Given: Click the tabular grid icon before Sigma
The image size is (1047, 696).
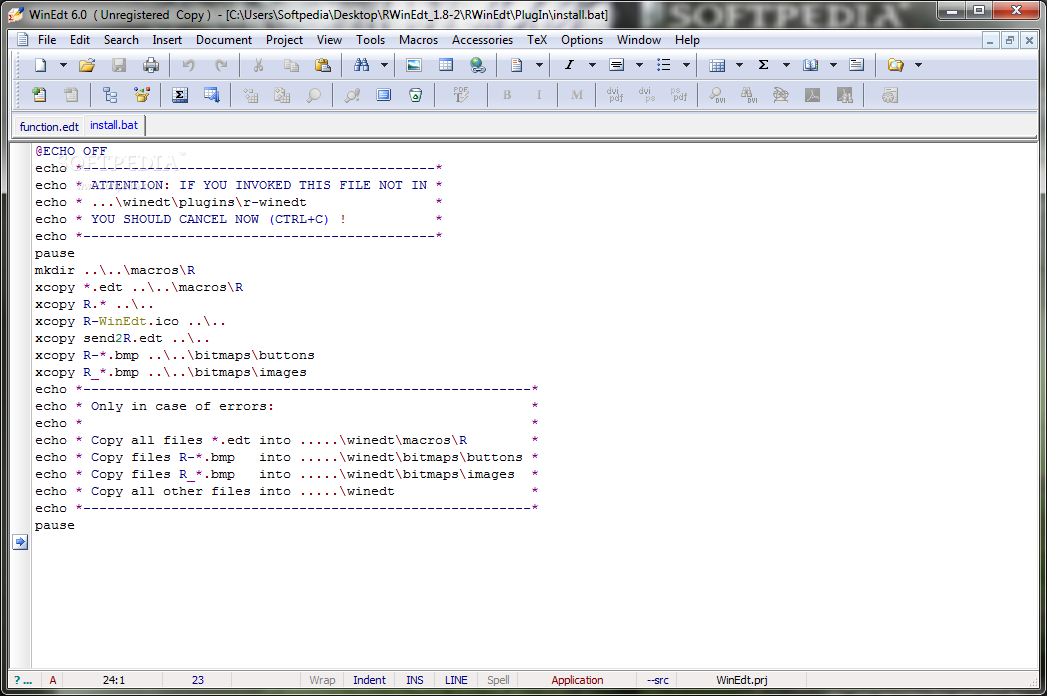Looking at the screenshot, I should [717, 65].
